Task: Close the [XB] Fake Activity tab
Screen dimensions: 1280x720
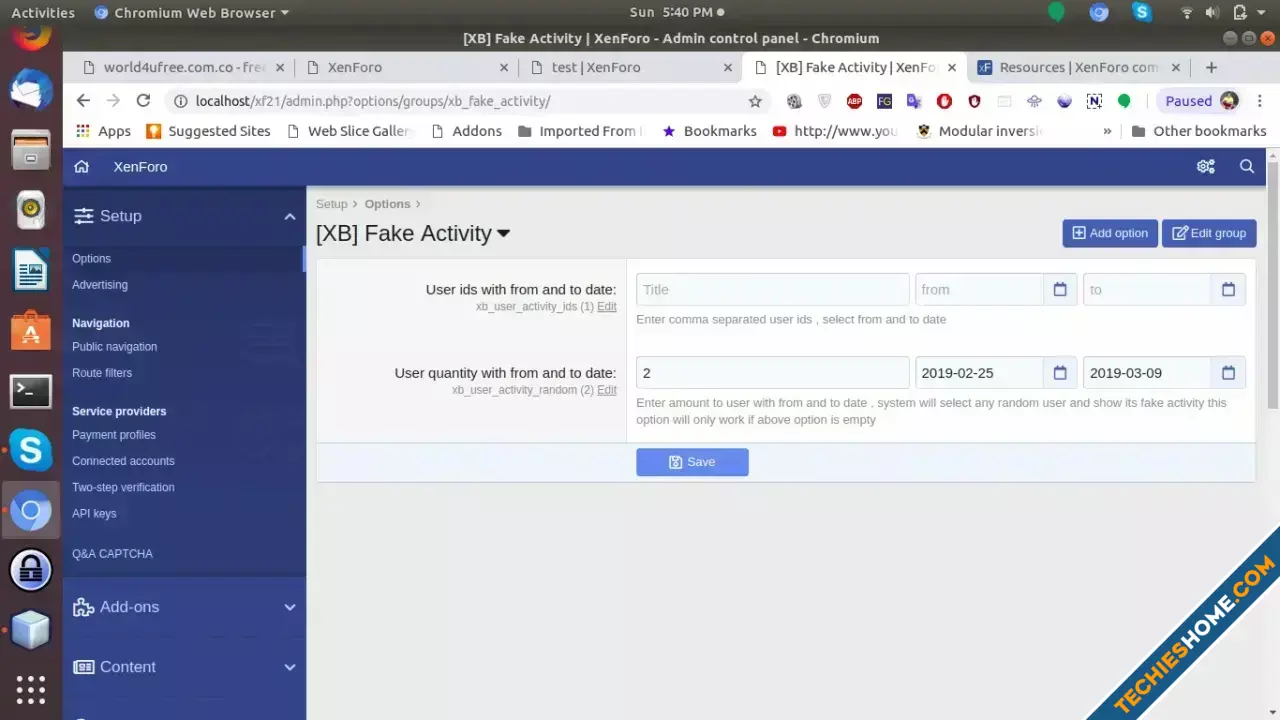Action: coord(952,68)
